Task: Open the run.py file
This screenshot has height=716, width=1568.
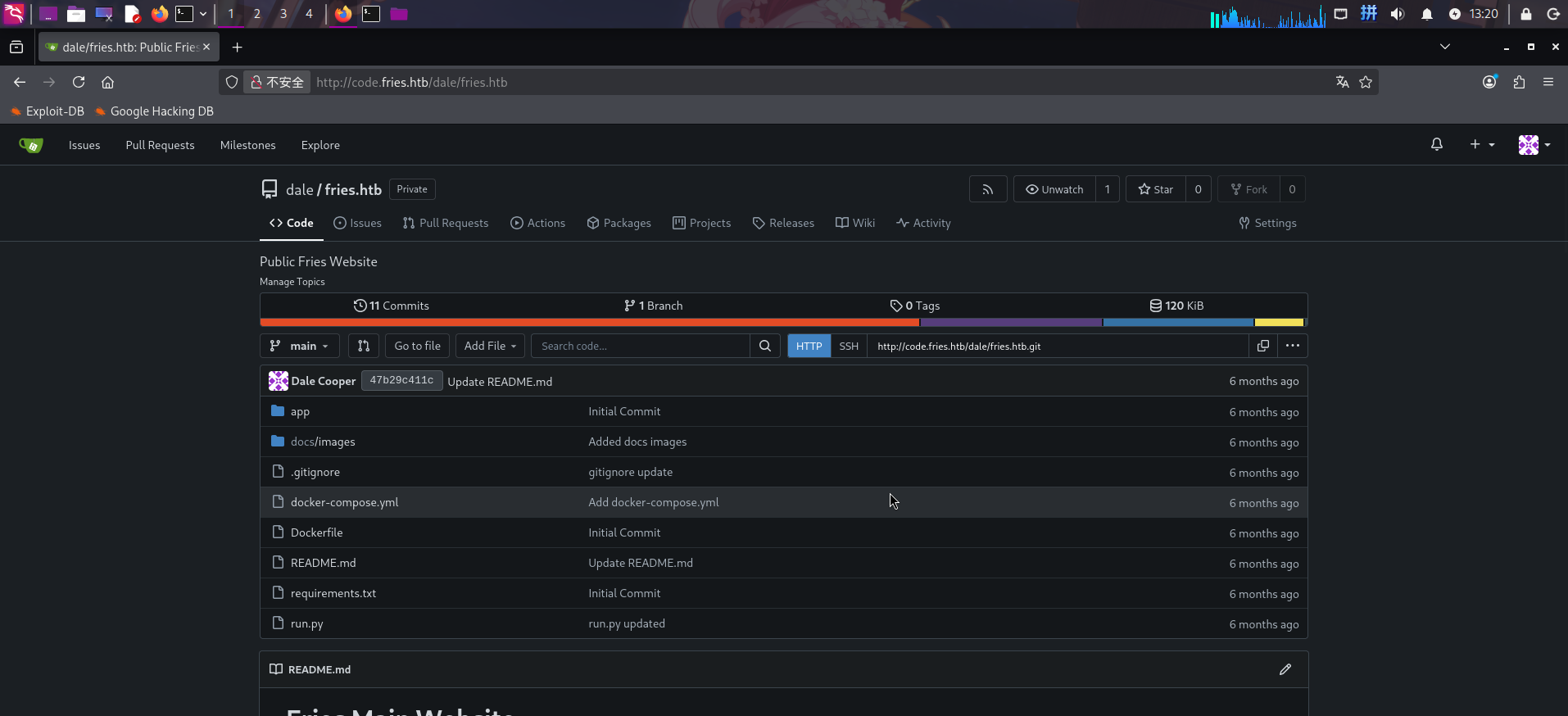Action: pyautogui.click(x=307, y=623)
